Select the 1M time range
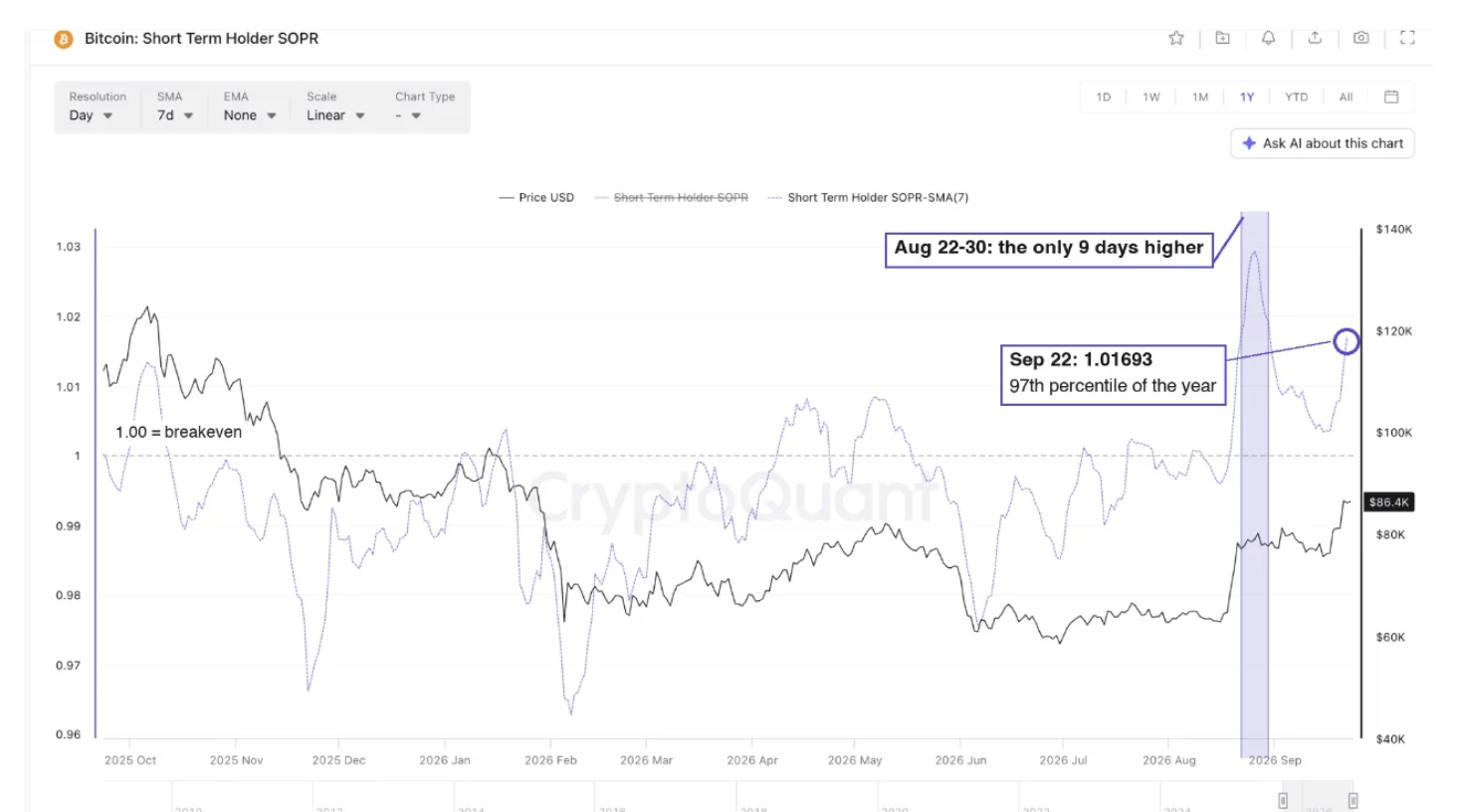 click(1200, 97)
